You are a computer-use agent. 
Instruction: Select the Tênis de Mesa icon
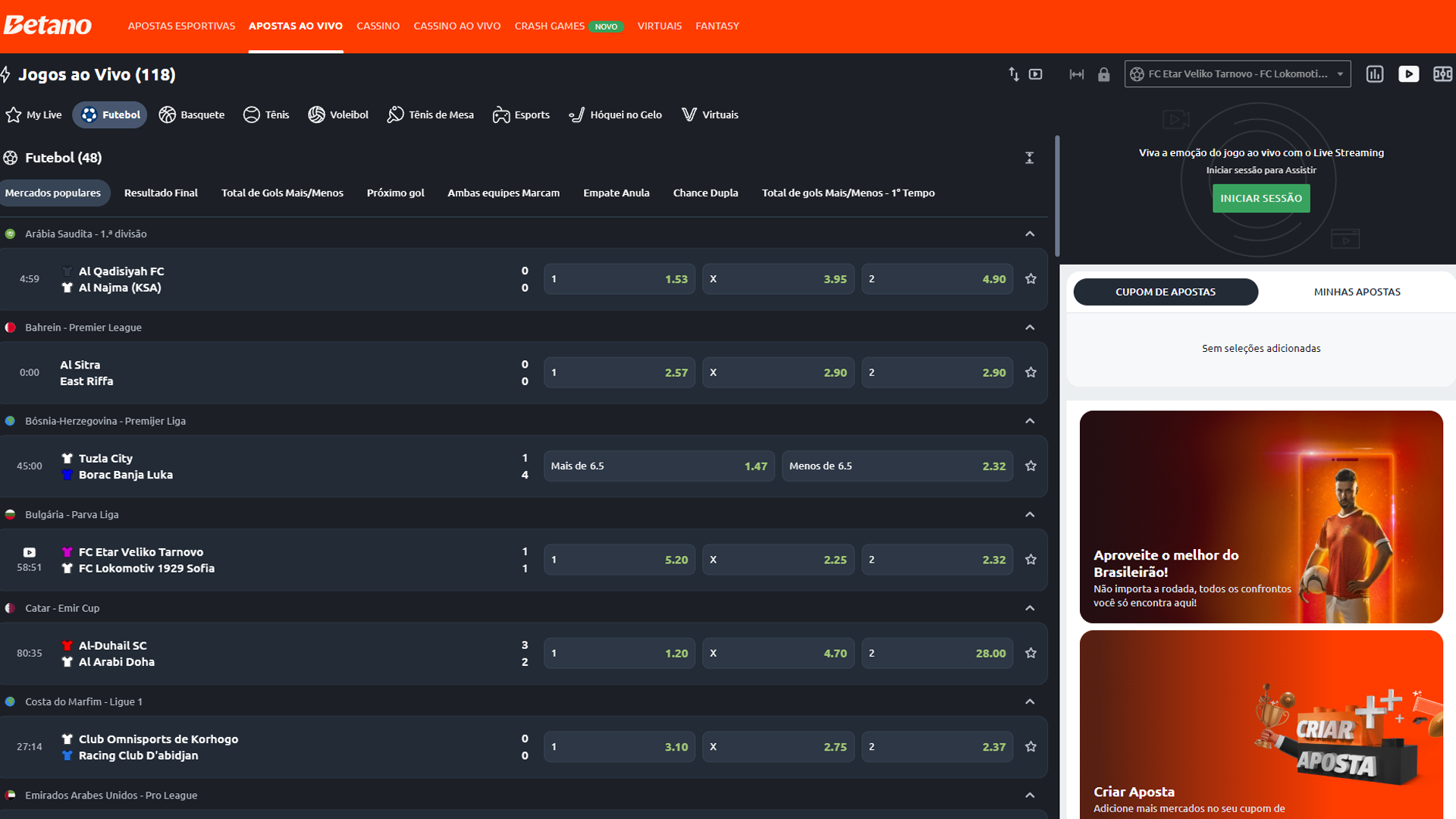pos(395,115)
